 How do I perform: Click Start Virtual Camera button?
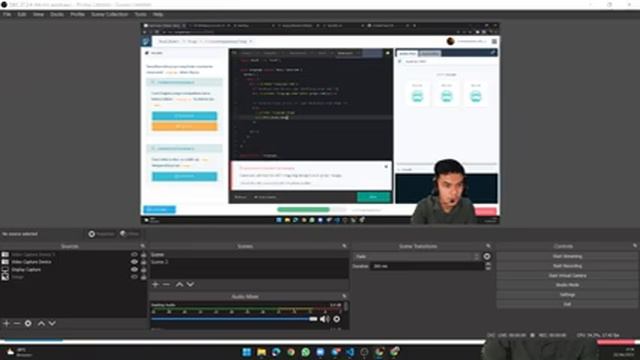point(567,276)
